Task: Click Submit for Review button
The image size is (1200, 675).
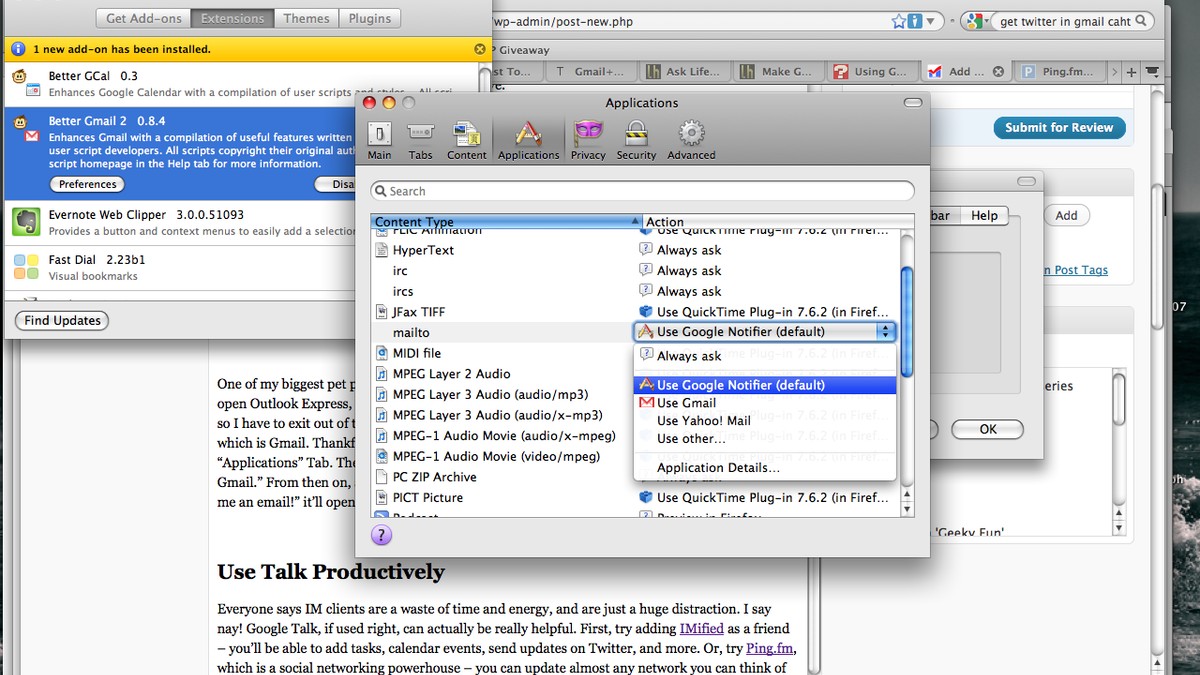Action: (1059, 128)
